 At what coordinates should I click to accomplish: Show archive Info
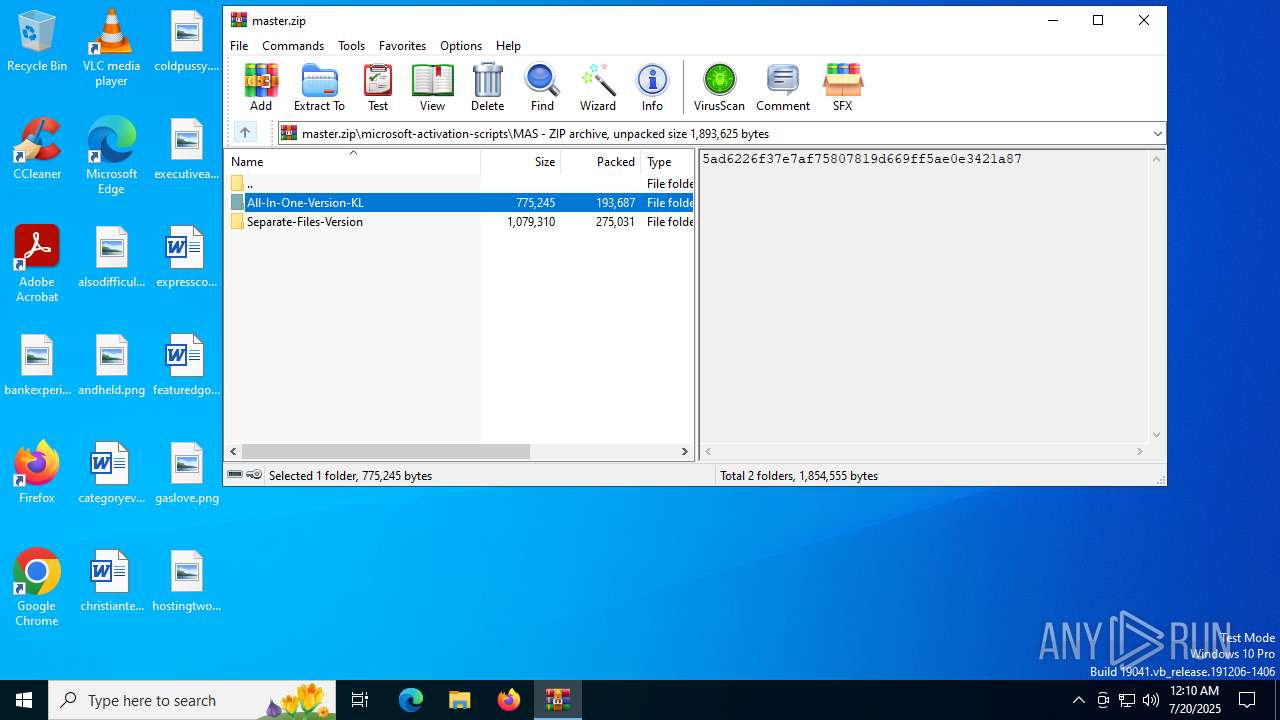coord(652,87)
